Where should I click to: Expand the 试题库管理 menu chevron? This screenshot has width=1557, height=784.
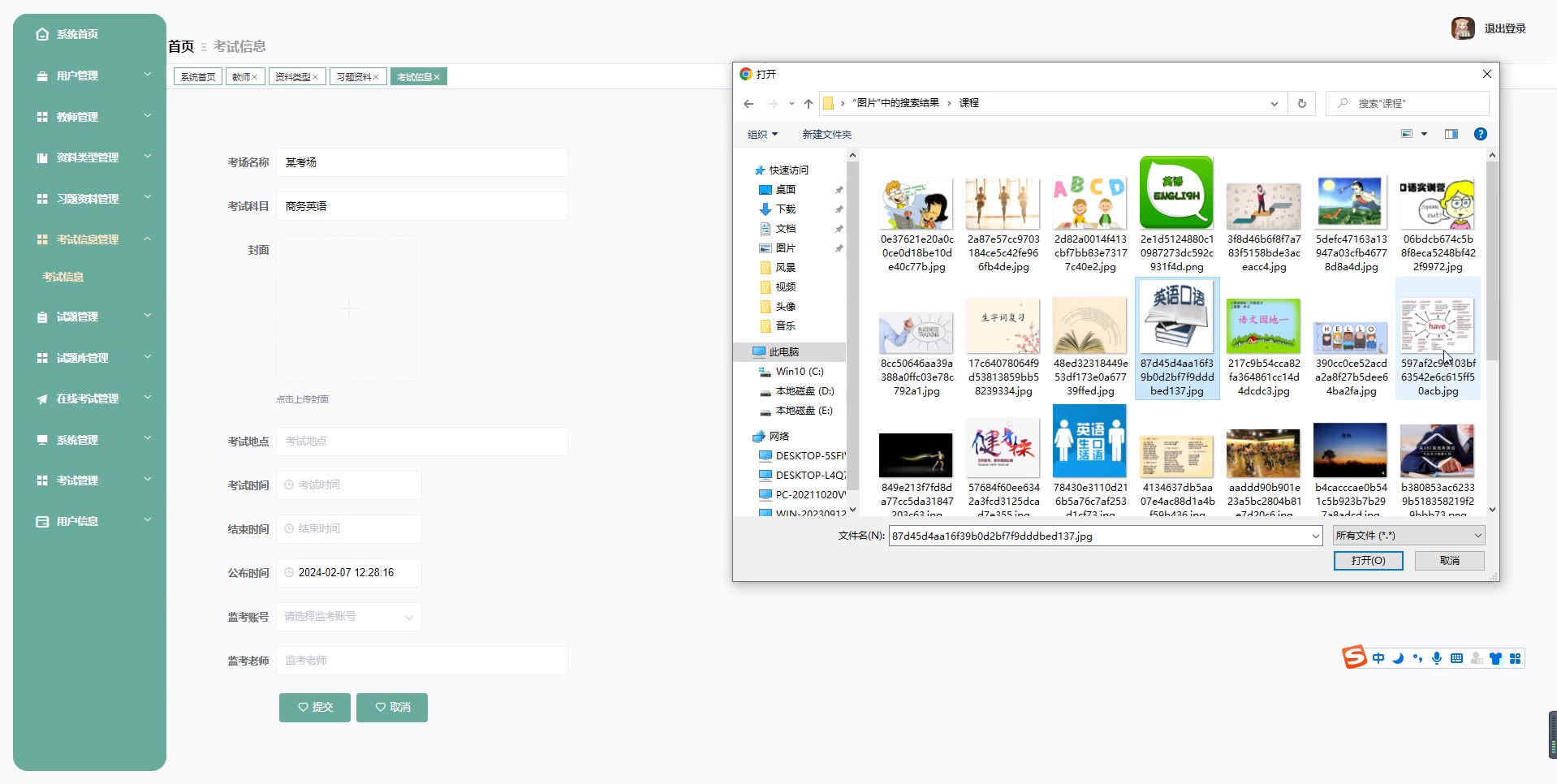pyautogui.click(x=148, y=357)
